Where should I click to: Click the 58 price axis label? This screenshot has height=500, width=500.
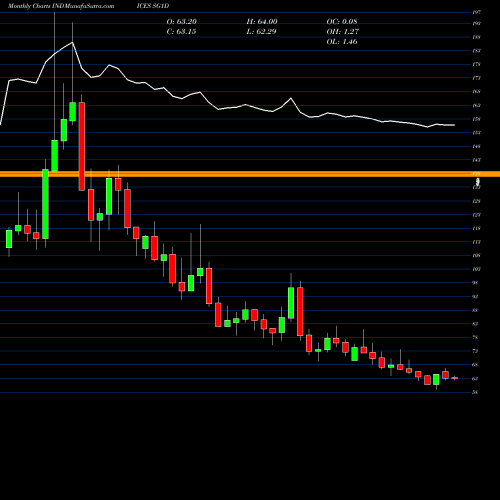(x=475, y=392)
